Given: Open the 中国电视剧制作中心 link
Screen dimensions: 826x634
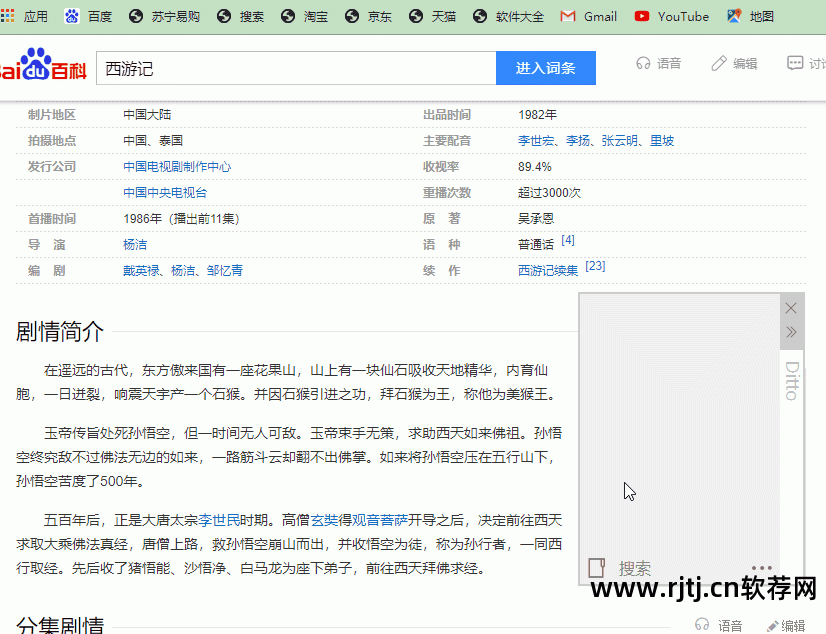Looking at the screenshot, I should point(177,167).
